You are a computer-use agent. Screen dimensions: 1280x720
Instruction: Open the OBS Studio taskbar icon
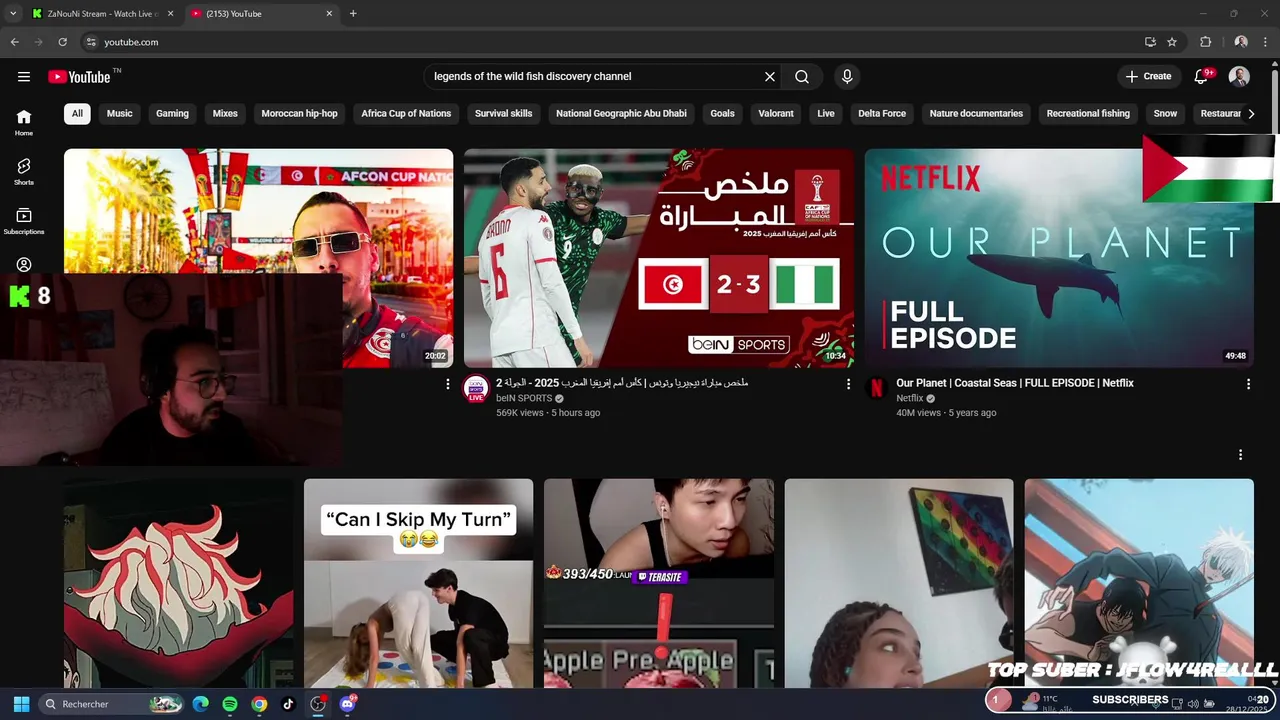pyautogui.click(x=318, y=704)
